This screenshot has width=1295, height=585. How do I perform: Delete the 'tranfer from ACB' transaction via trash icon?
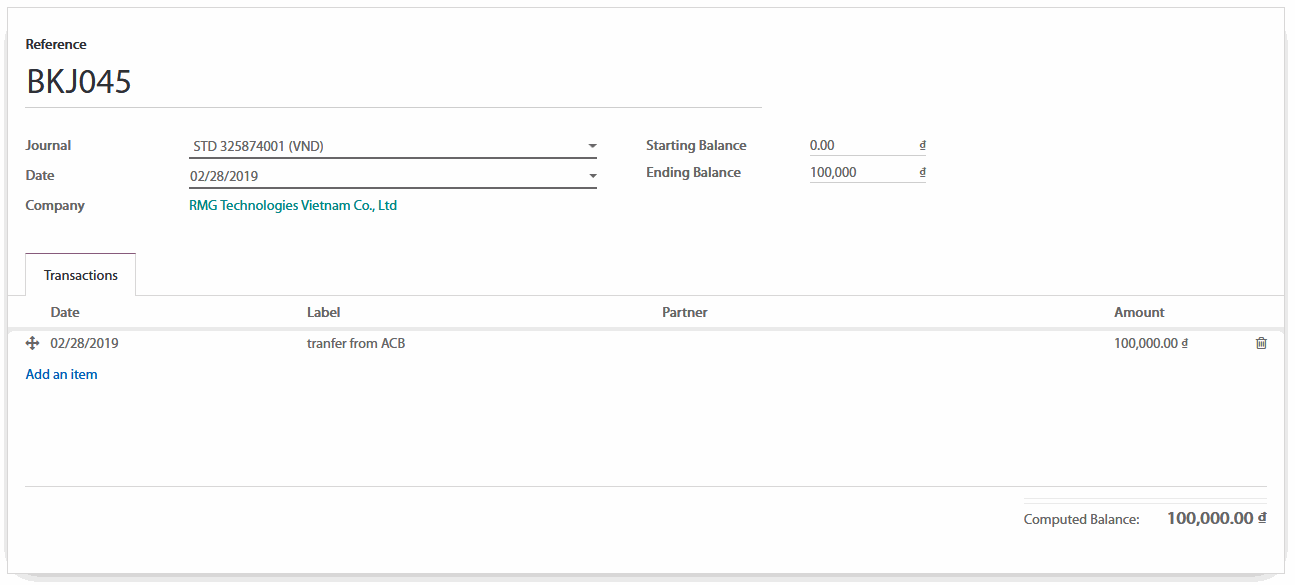1260,343
